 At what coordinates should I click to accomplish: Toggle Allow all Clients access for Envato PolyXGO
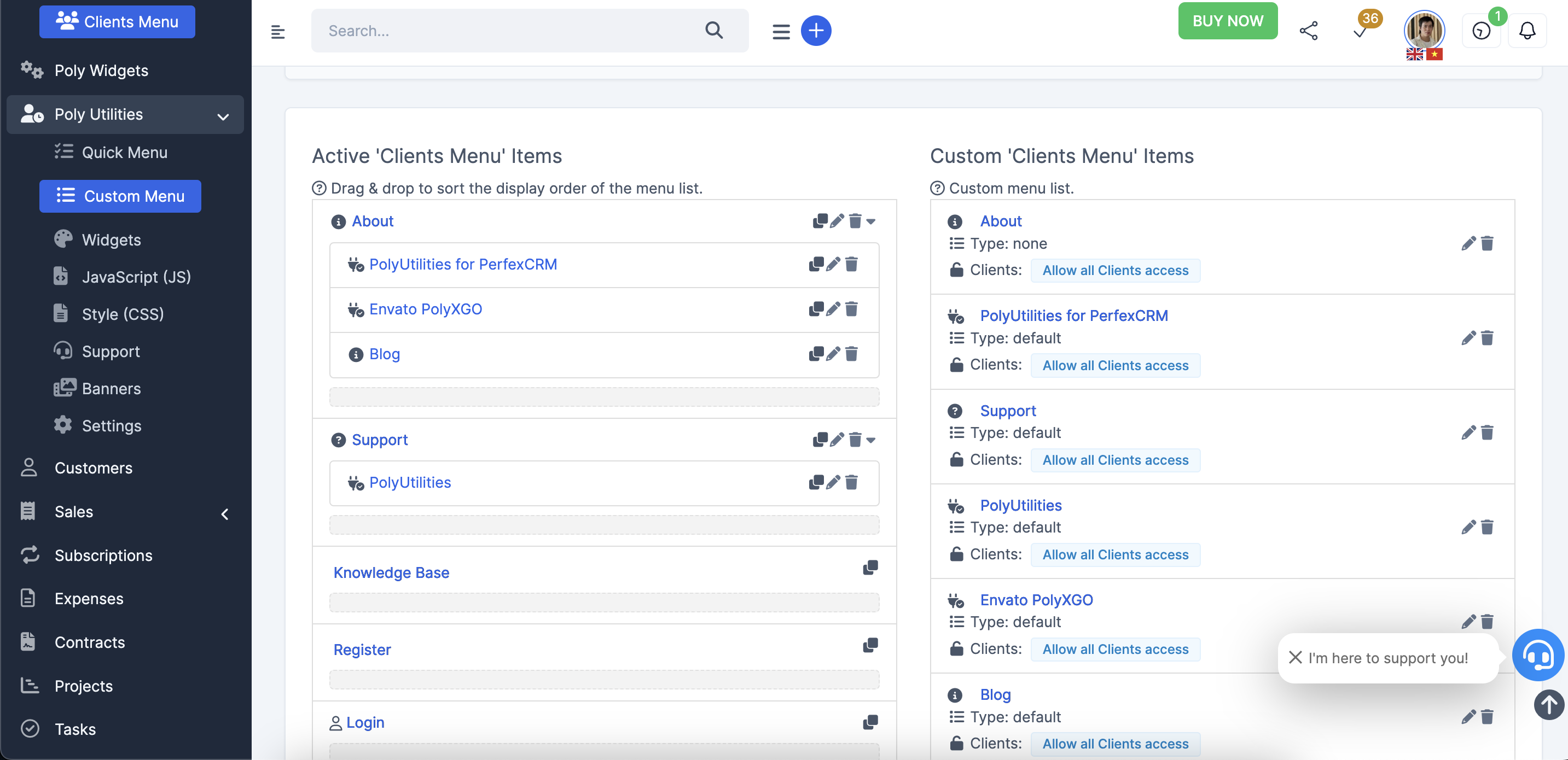1115,648
